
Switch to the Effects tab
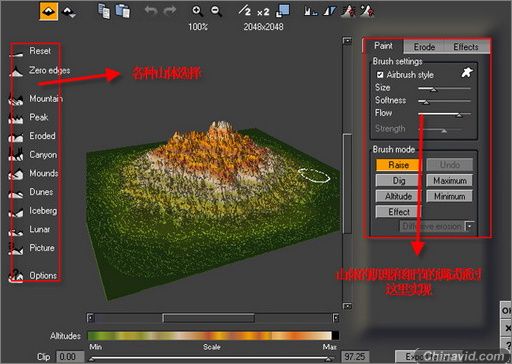(x=466, y=47)
